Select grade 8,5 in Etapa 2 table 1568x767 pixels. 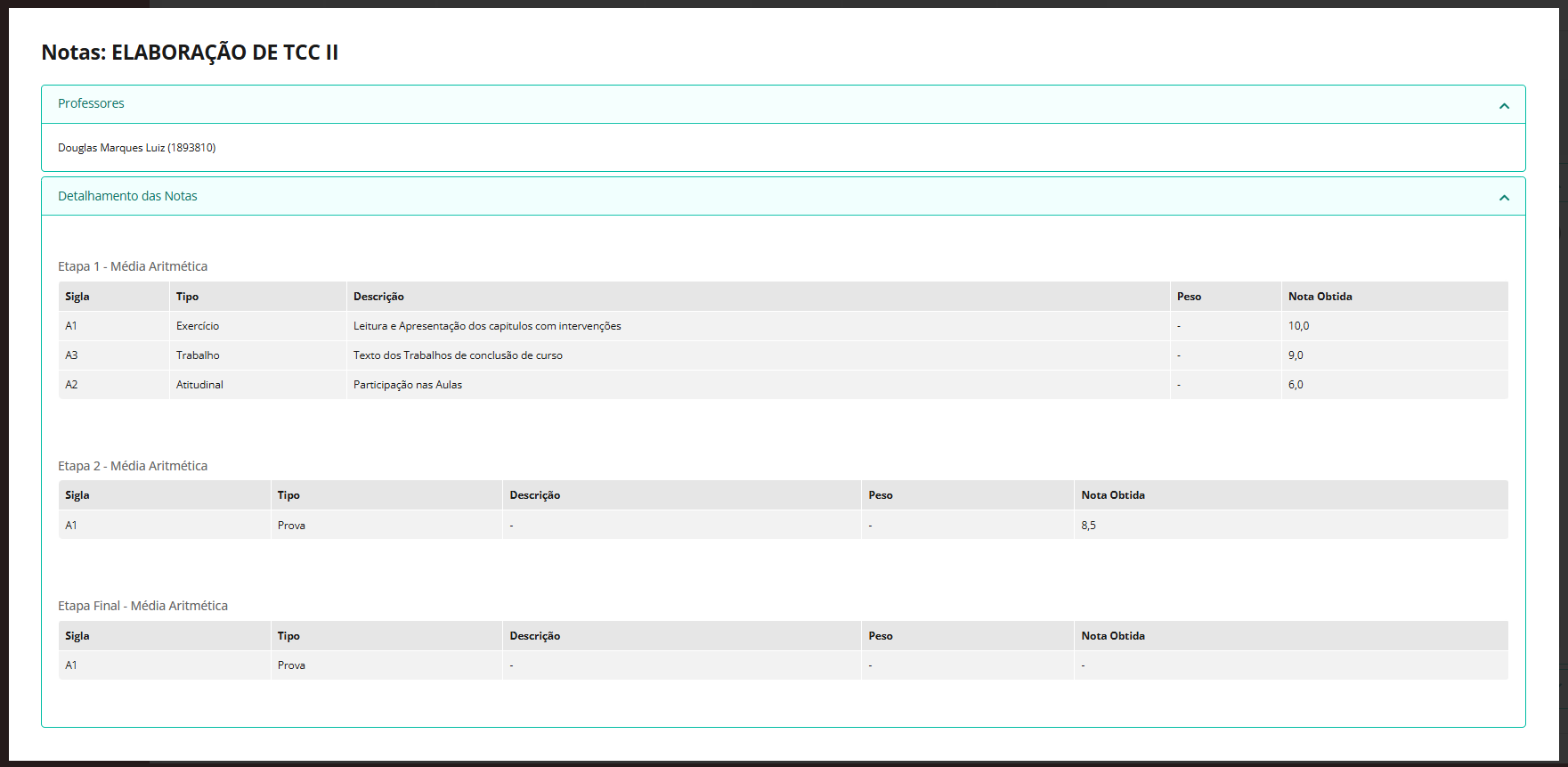(1088, 526)
